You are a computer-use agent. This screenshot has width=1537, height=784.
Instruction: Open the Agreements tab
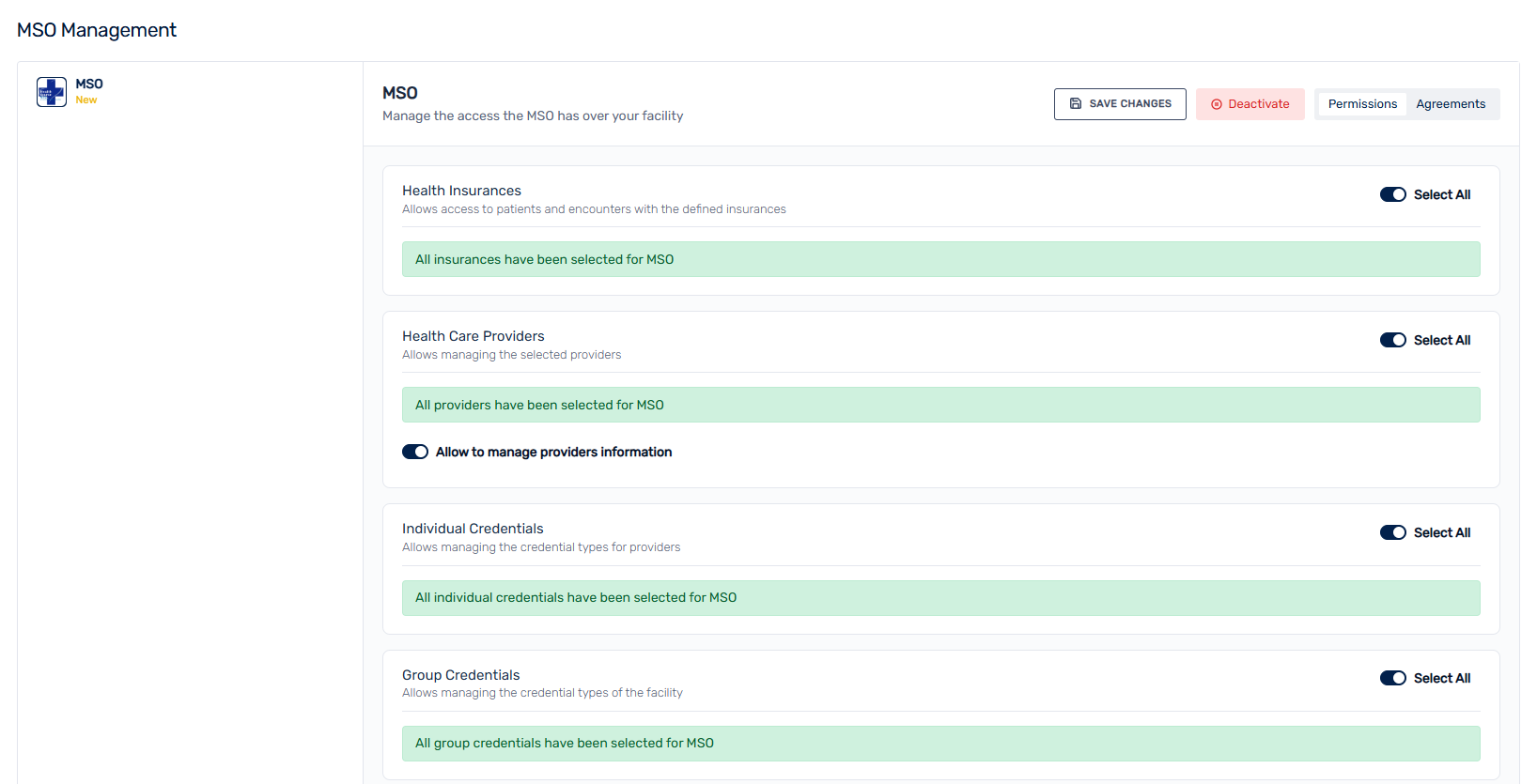tap(1451, 104)
